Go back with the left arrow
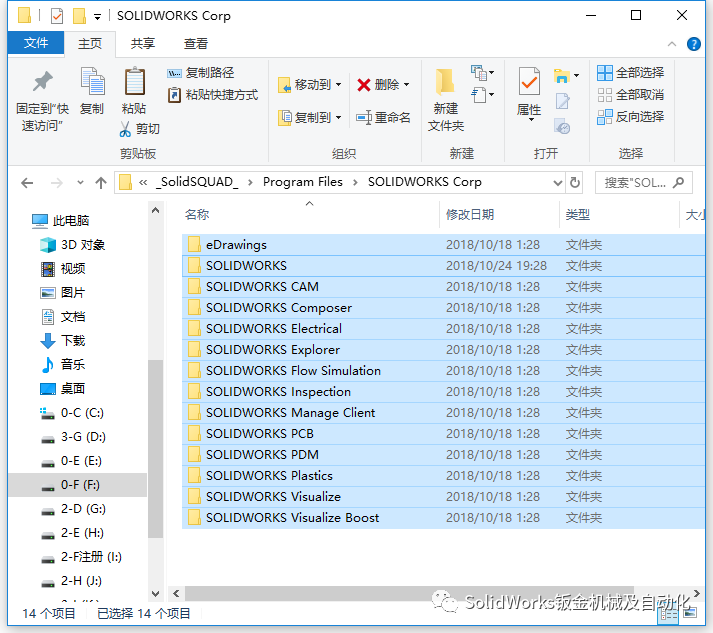The width and height of the screenshot is (713, 633). (27, 183)
